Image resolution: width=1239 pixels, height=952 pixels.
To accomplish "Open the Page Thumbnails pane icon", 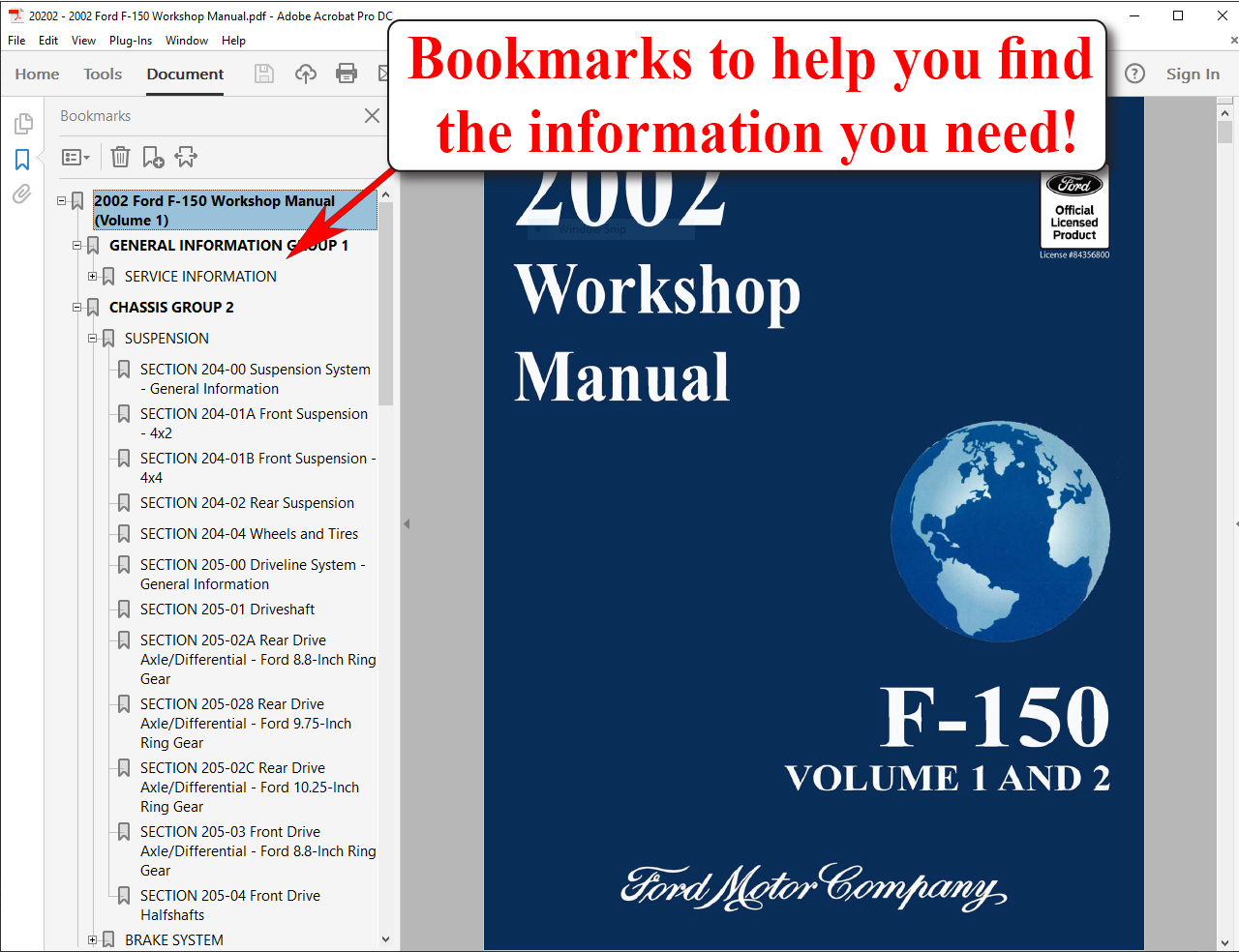I will (23, 124).
